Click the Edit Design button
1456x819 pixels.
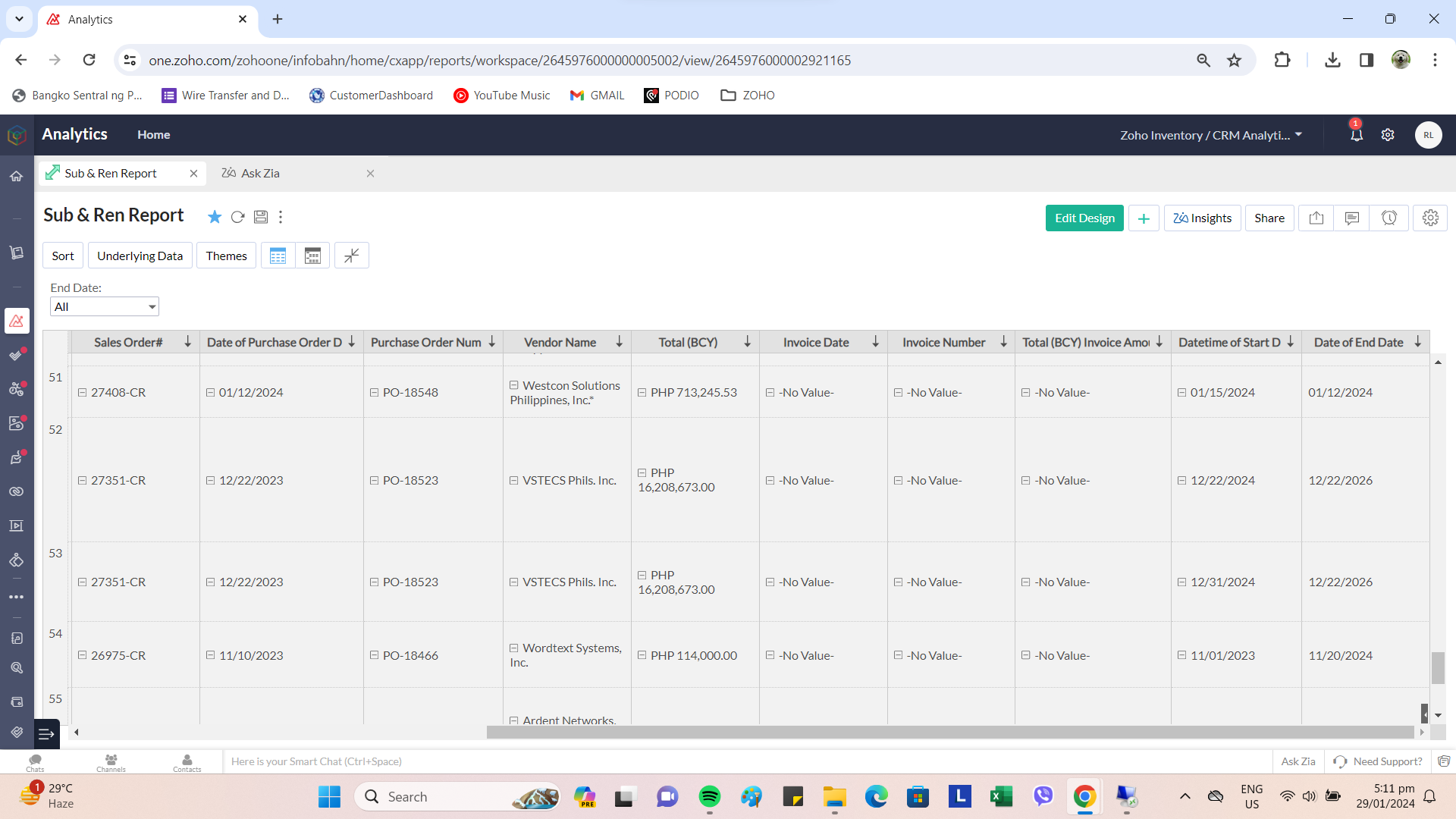tap(1084, 218)
